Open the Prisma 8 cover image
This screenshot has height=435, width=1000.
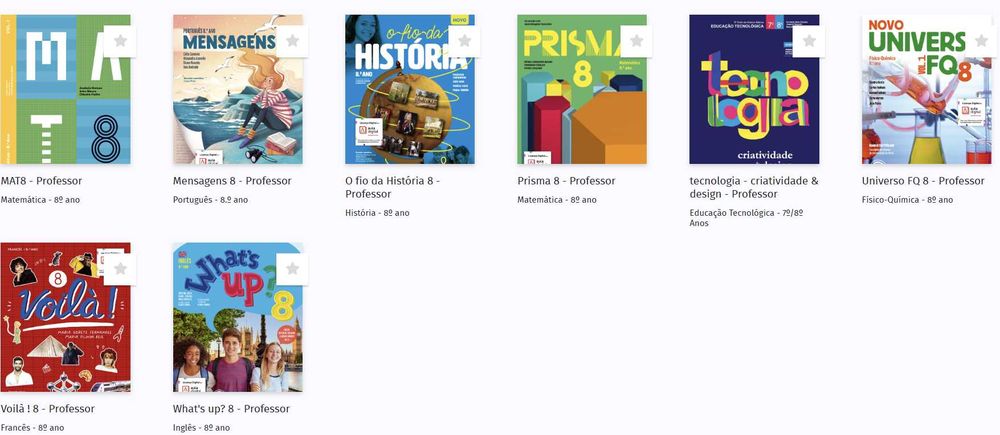click(582, 89)
